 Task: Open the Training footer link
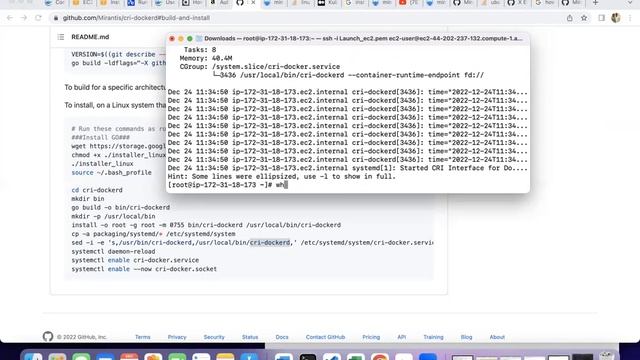coord(433,337)
